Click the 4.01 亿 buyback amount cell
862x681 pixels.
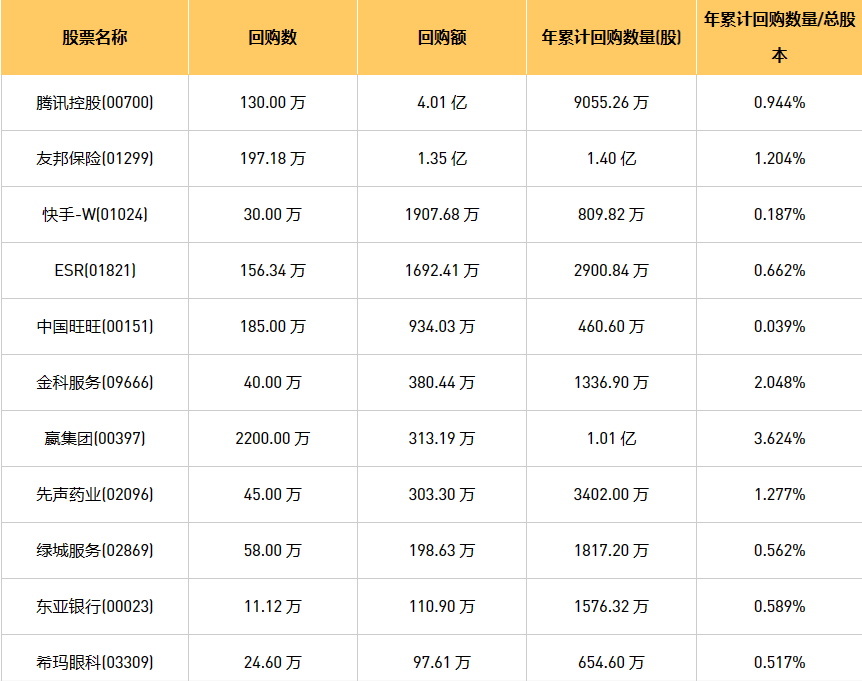442,102
